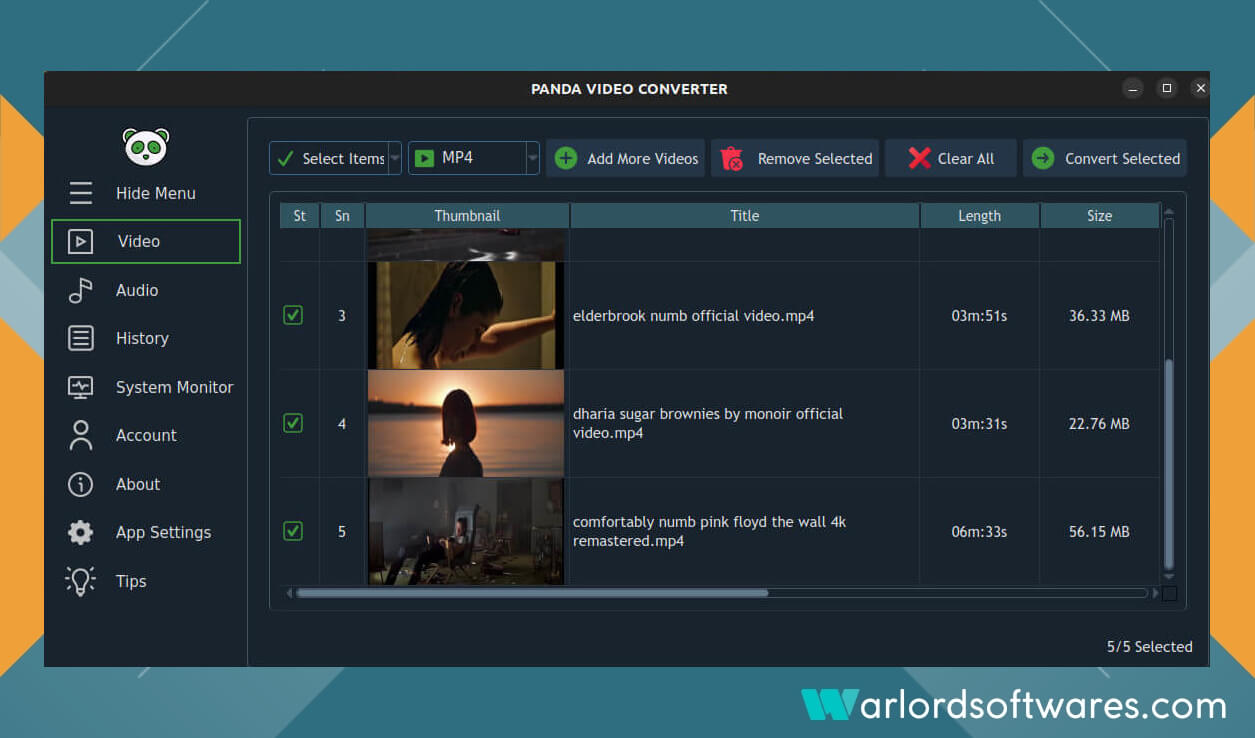1255x738 pixels.
Task: Open the System Monitor panel
Action: pos(174,387)
